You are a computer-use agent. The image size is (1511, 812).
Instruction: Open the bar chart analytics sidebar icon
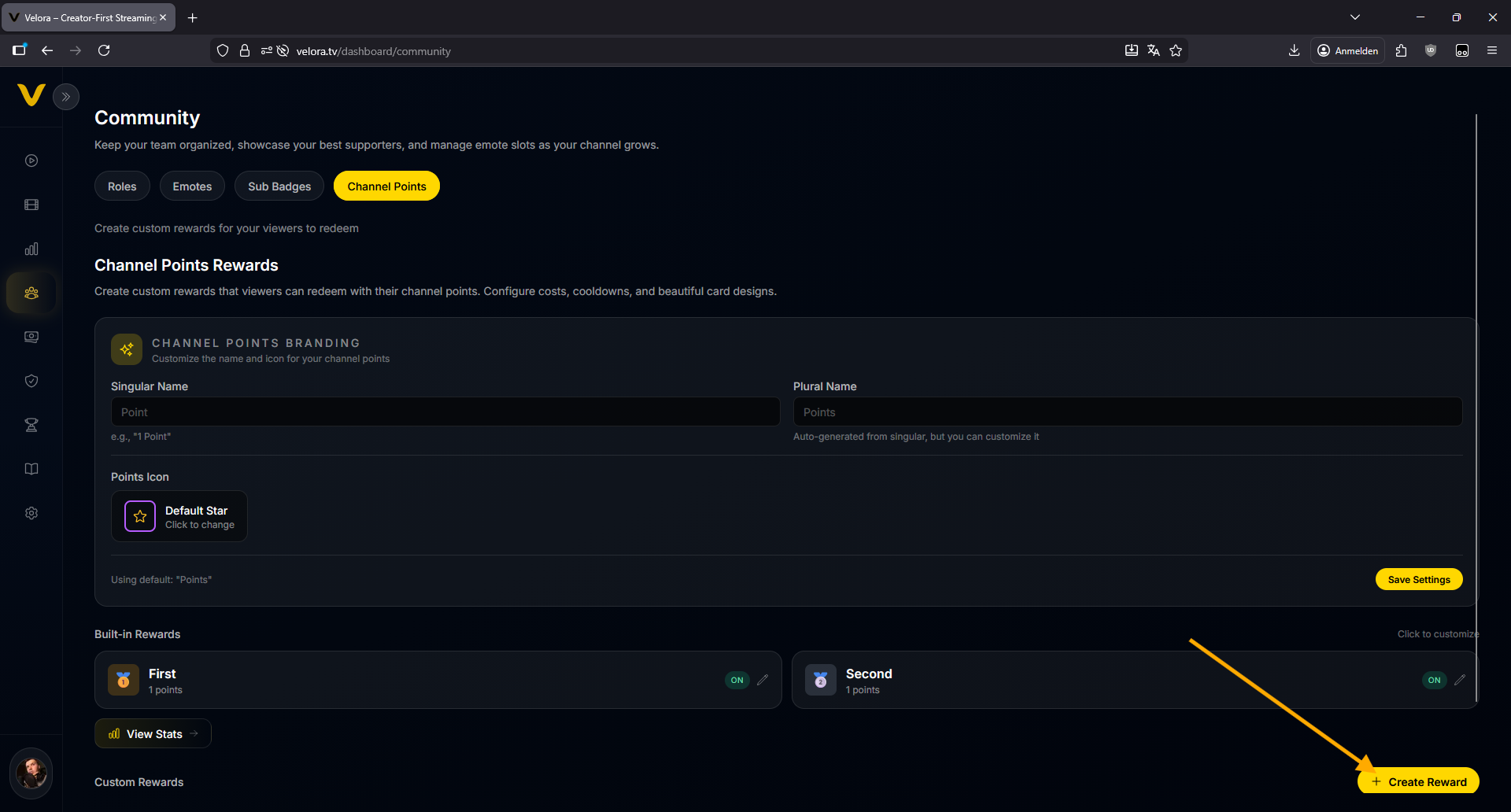tap(31, 249)
